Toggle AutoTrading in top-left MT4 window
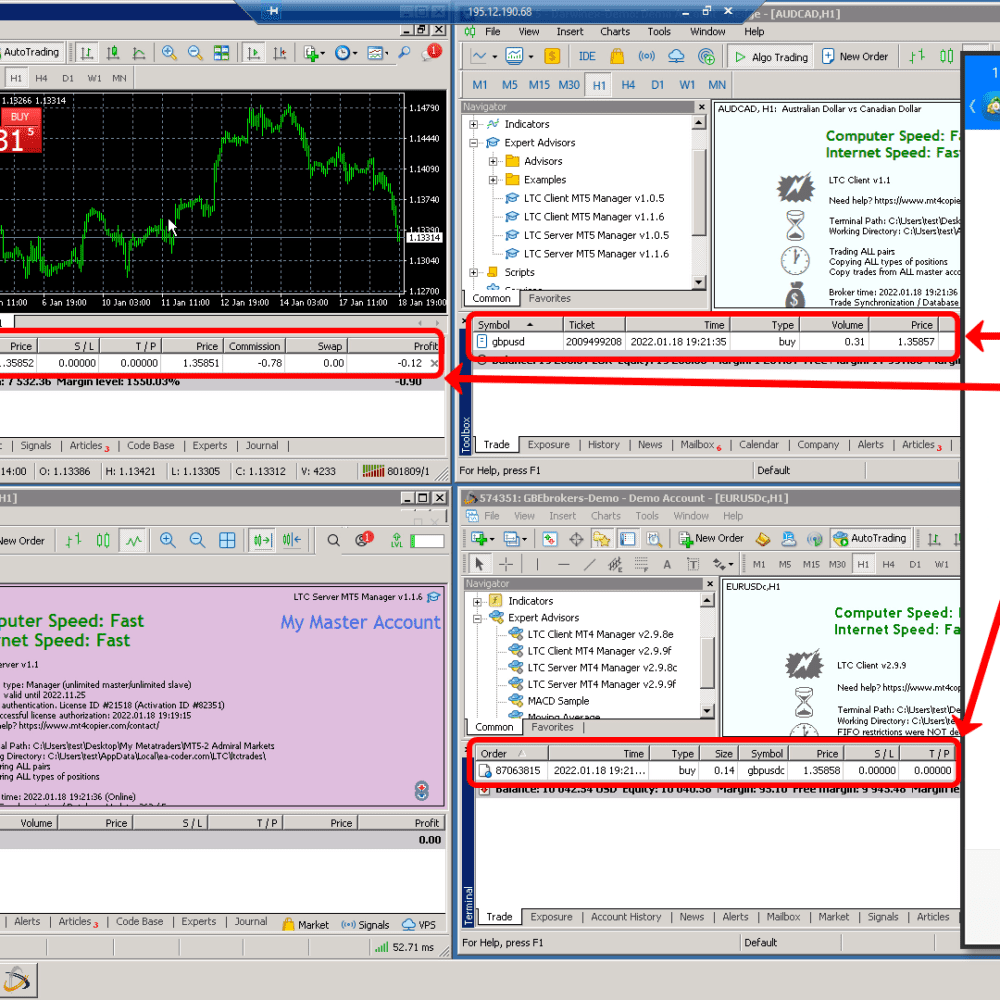Image resolution: width=1000 pixels, height=1000 pixels. click(31, 52)
